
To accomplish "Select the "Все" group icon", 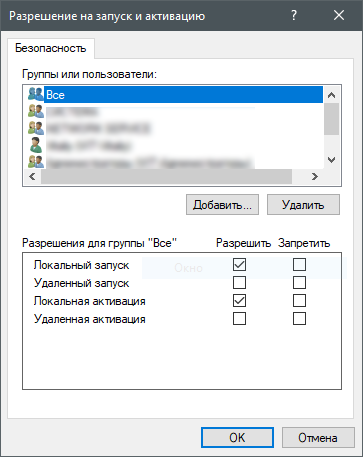I will coord(36,94).
